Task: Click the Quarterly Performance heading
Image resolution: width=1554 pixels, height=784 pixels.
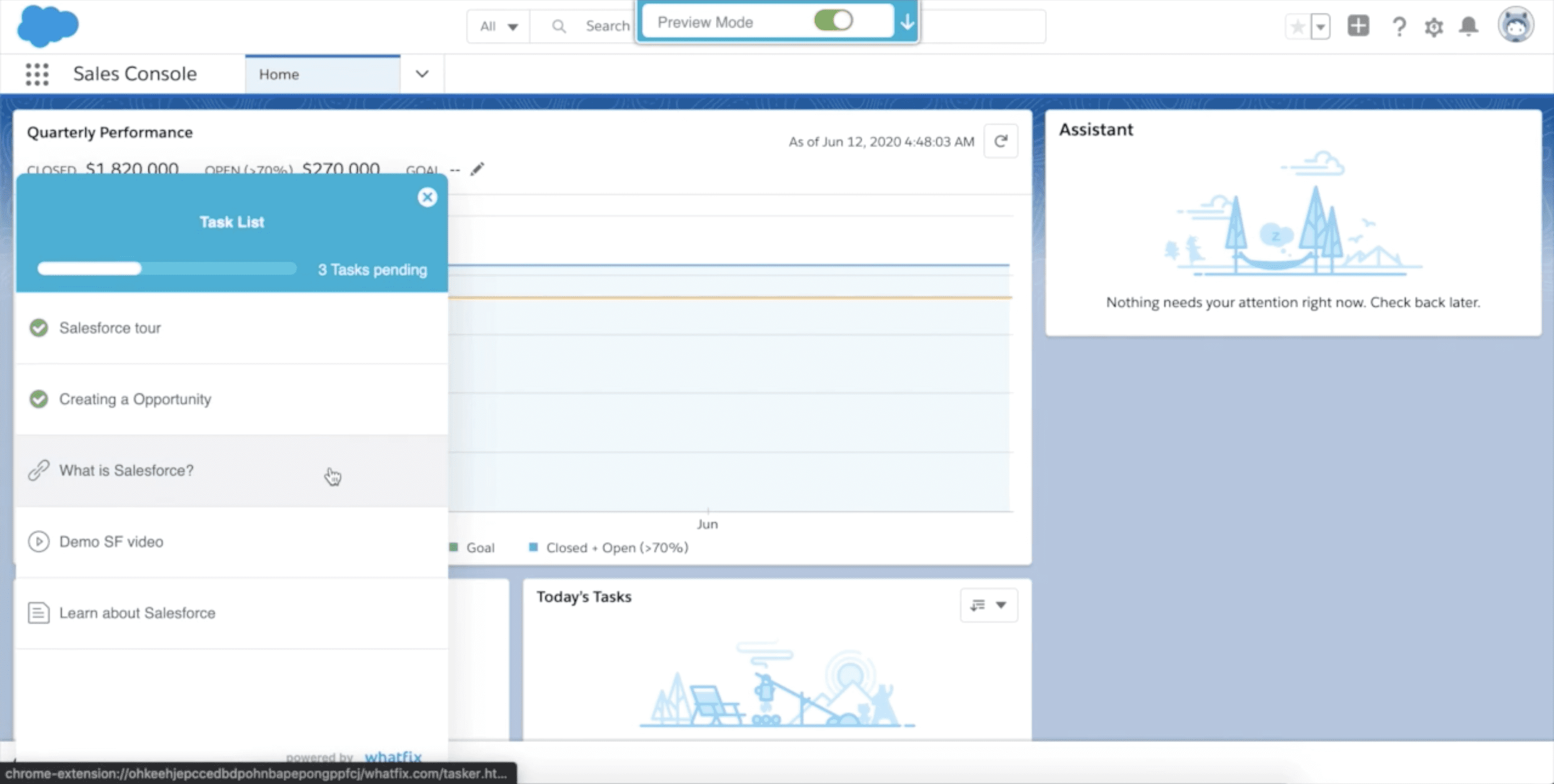Action: (110, 133)
